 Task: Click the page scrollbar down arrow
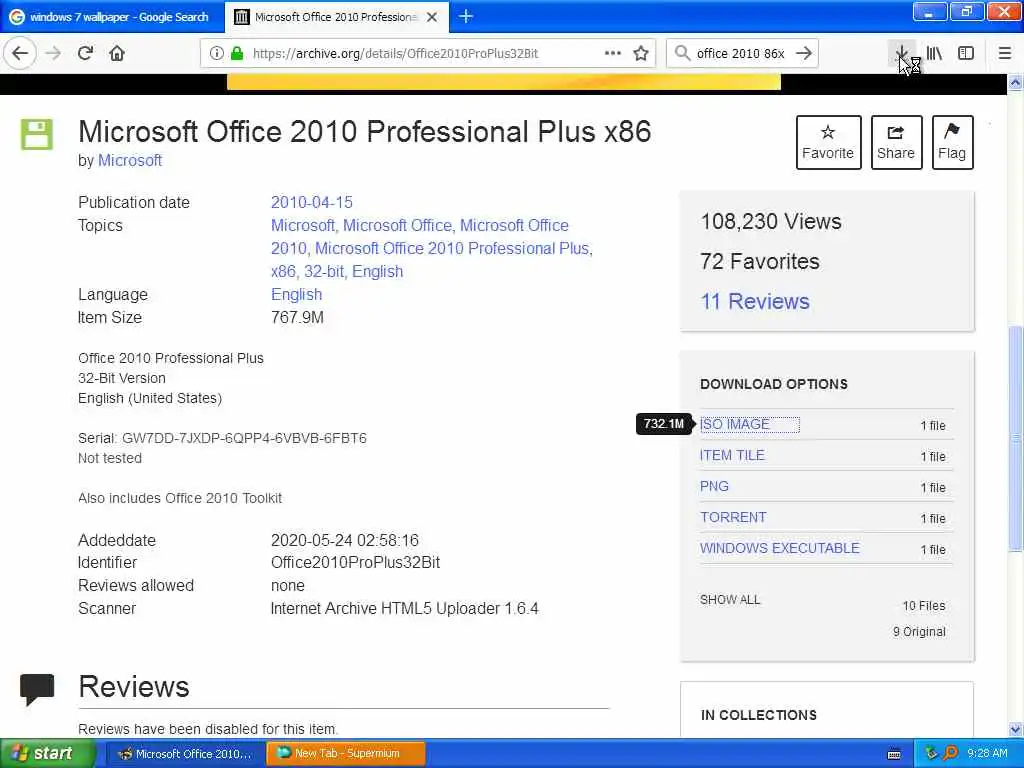click(1016, 729)
